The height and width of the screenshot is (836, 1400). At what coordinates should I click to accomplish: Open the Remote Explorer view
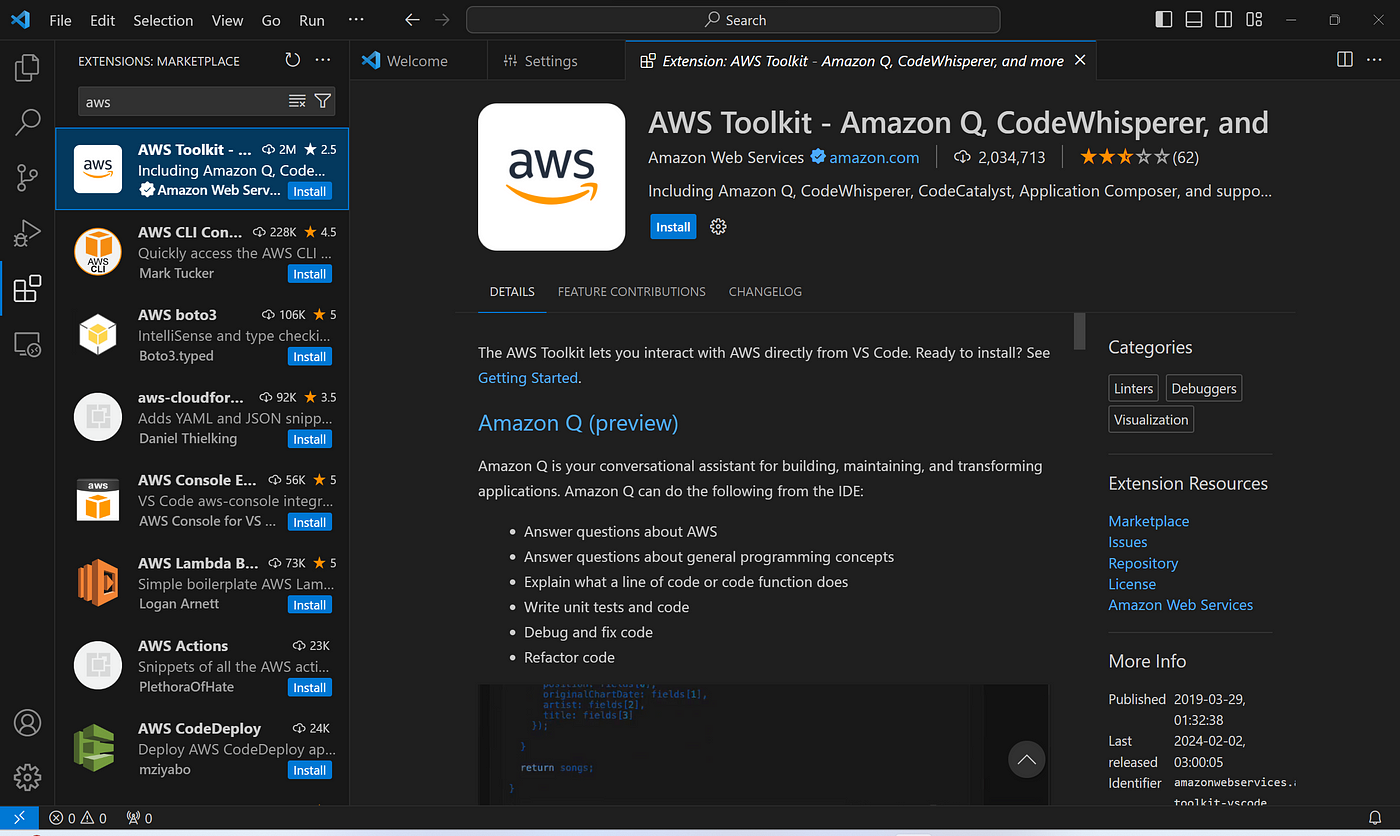[x=27, y=344]
